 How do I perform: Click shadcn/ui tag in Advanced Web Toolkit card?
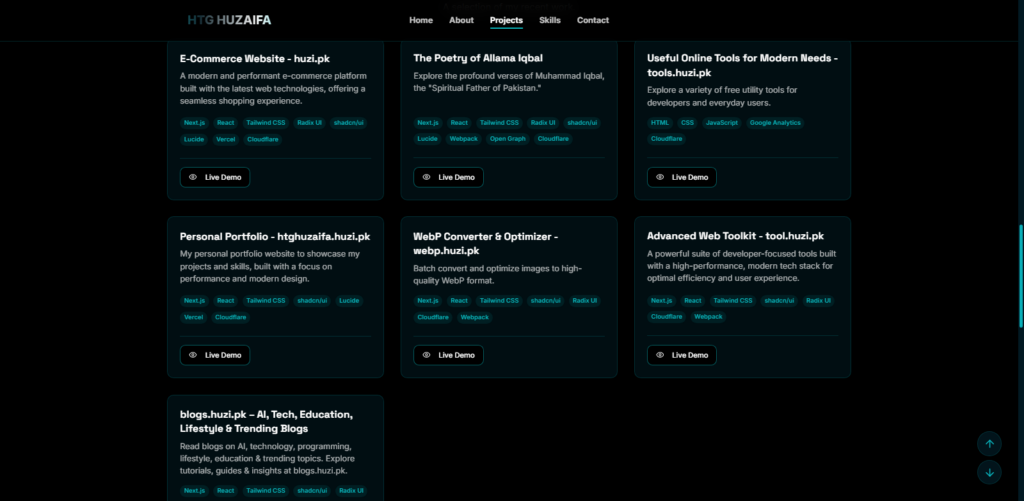click(x=779, y=301)
